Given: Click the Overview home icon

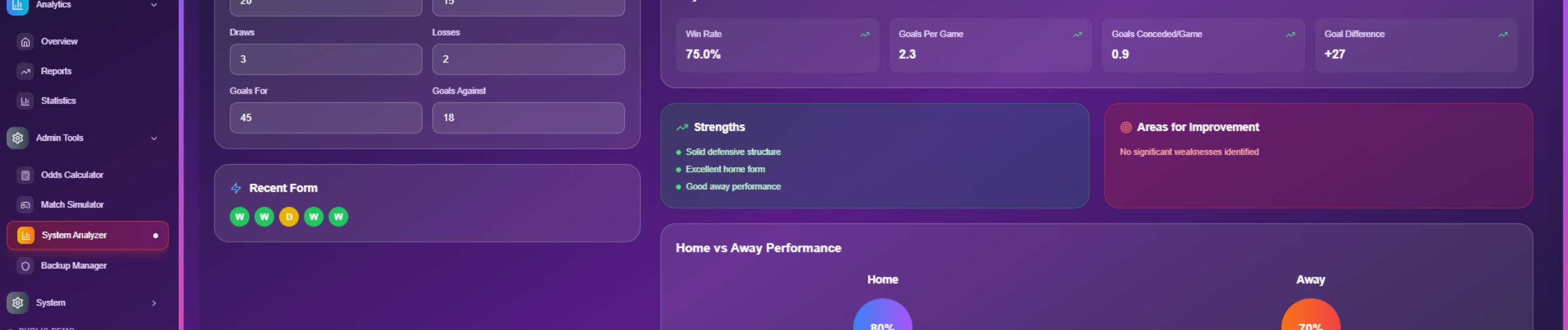Looking at the screenshot, I should pyautogui.click(x=25, y=42).
